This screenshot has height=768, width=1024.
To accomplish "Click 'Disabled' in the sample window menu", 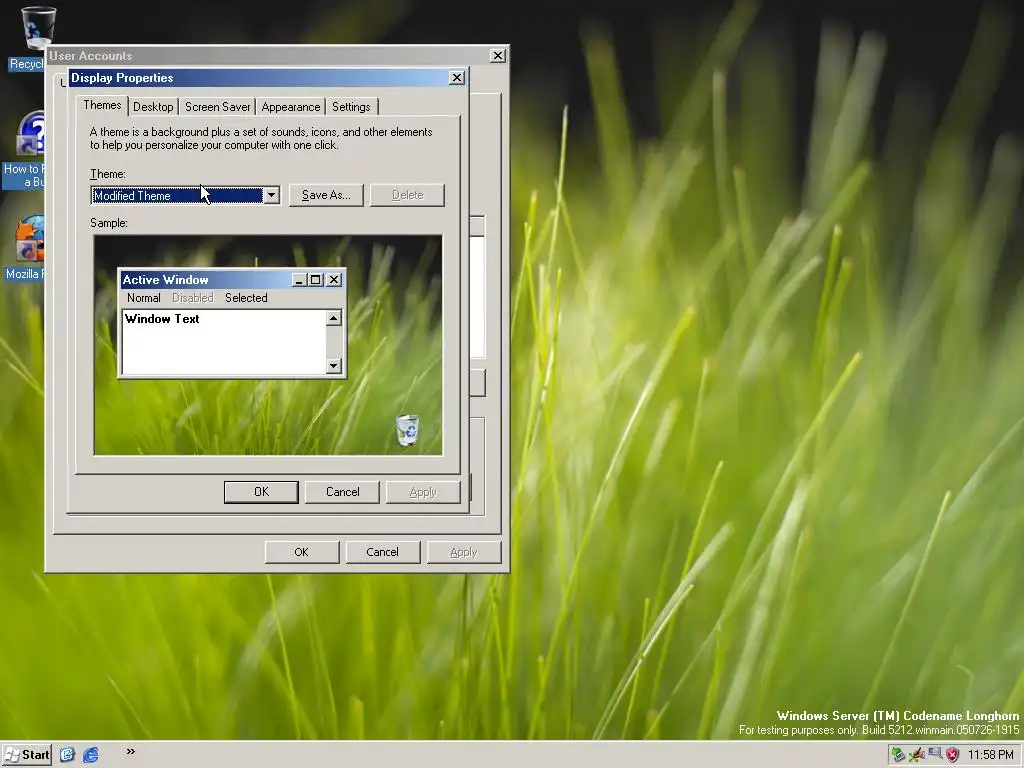I will (x=193, y=298).
